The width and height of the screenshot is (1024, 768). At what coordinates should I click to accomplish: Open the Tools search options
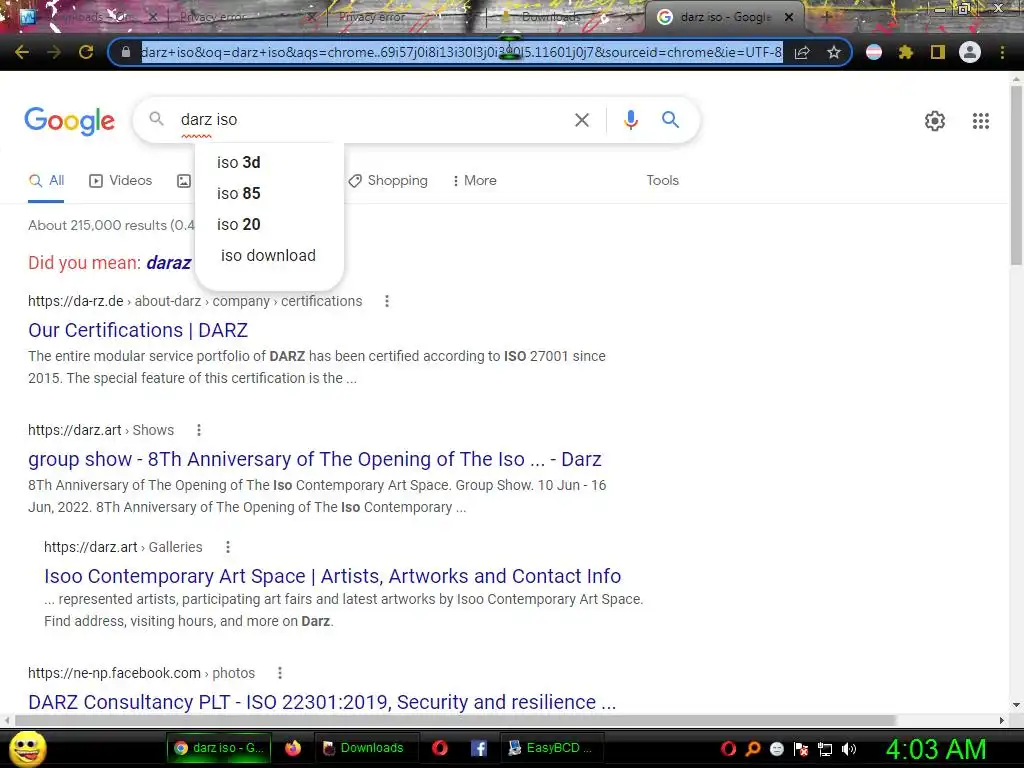pyautogui.click(x=662, y=181)
